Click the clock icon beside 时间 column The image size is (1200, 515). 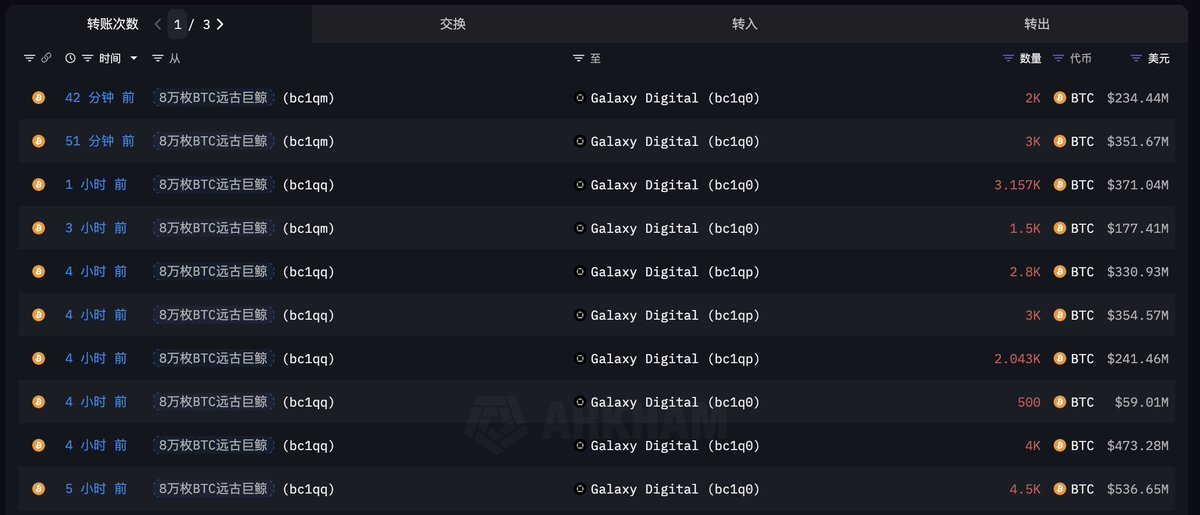point(70,59)
